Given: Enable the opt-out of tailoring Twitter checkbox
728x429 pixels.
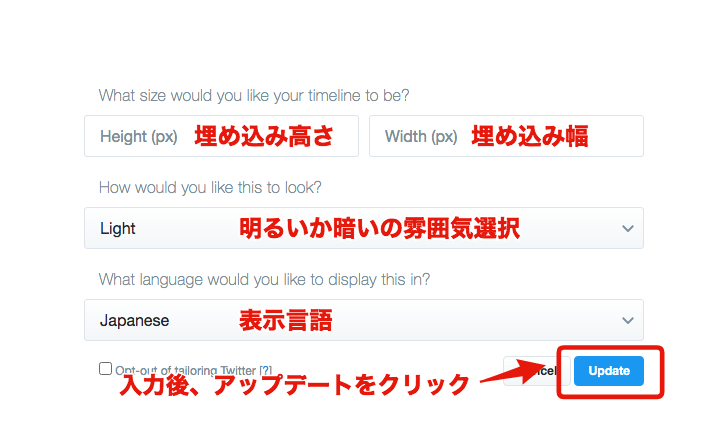Looking at the screenshot, I should click(x=105, y=369).
